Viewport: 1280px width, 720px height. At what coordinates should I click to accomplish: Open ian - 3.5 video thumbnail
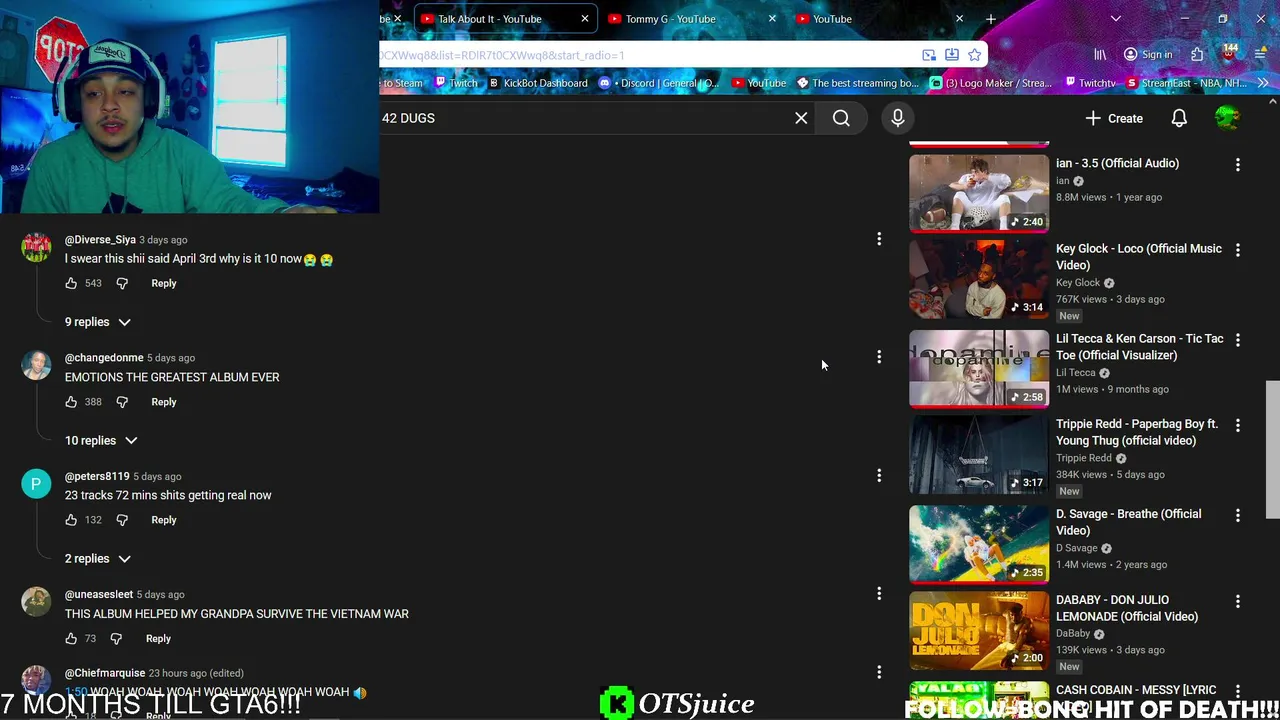click(979, 193)
